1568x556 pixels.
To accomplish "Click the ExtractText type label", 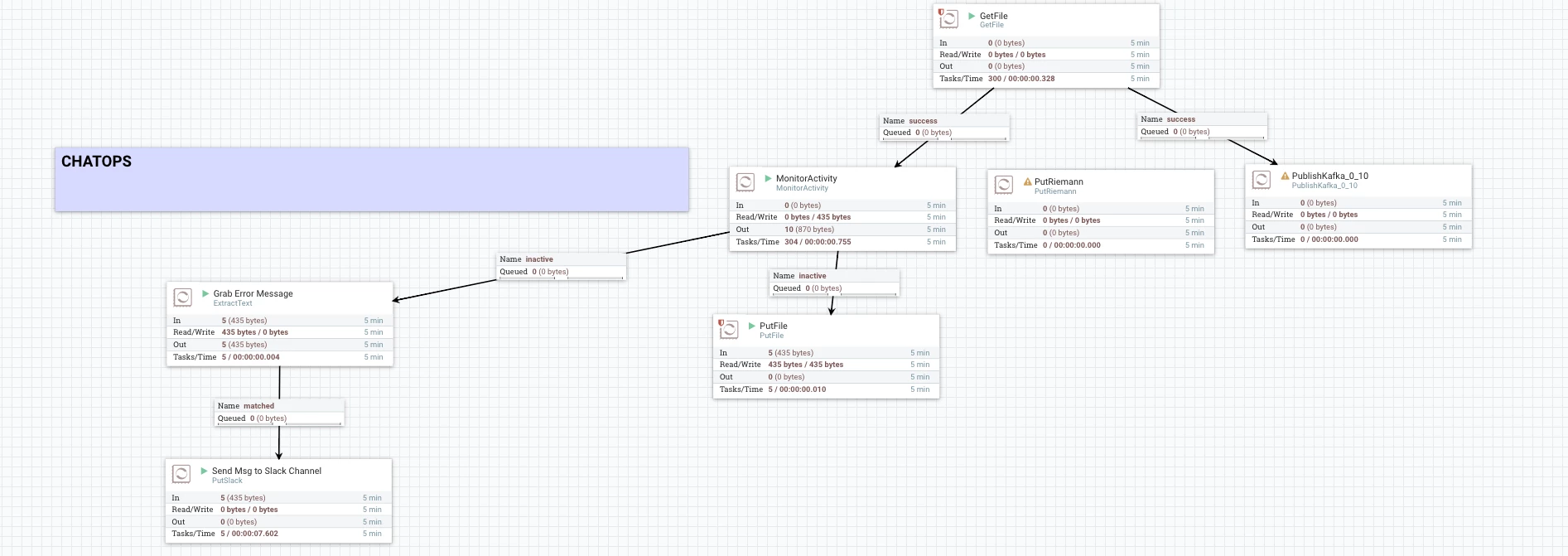I will pyautogui.click(x=233, y=303).
